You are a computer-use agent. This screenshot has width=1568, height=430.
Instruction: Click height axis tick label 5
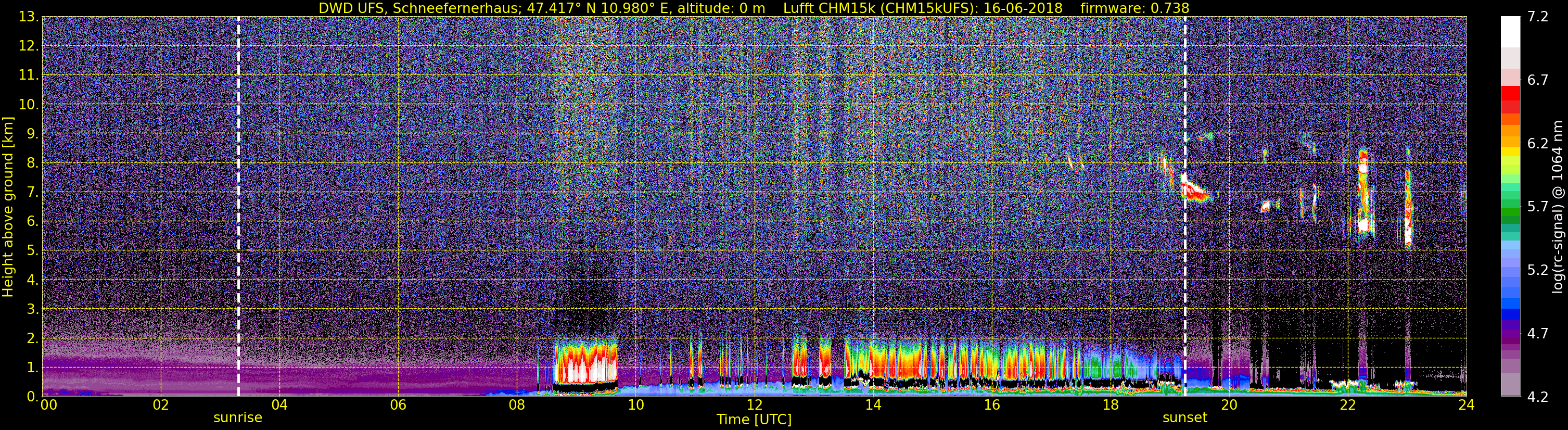(x=33, y=251)
